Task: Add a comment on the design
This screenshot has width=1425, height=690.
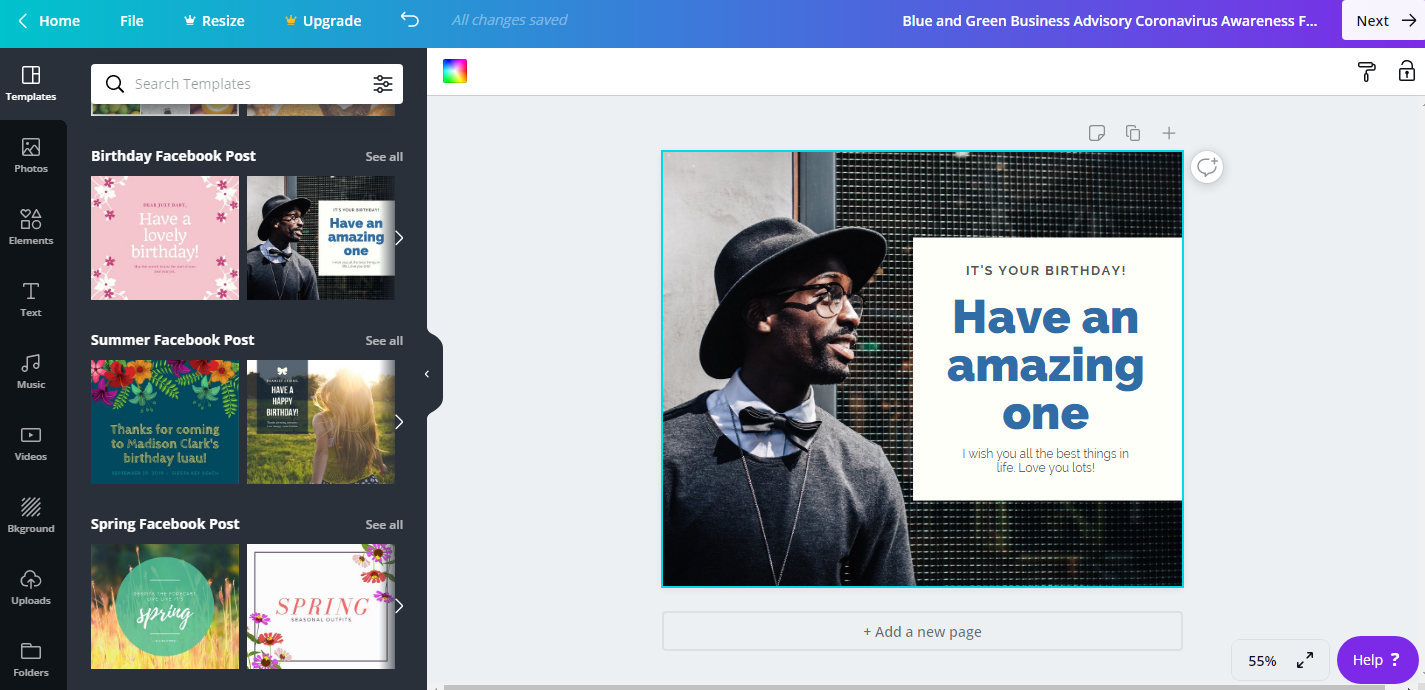Action: click(1207, 167)
